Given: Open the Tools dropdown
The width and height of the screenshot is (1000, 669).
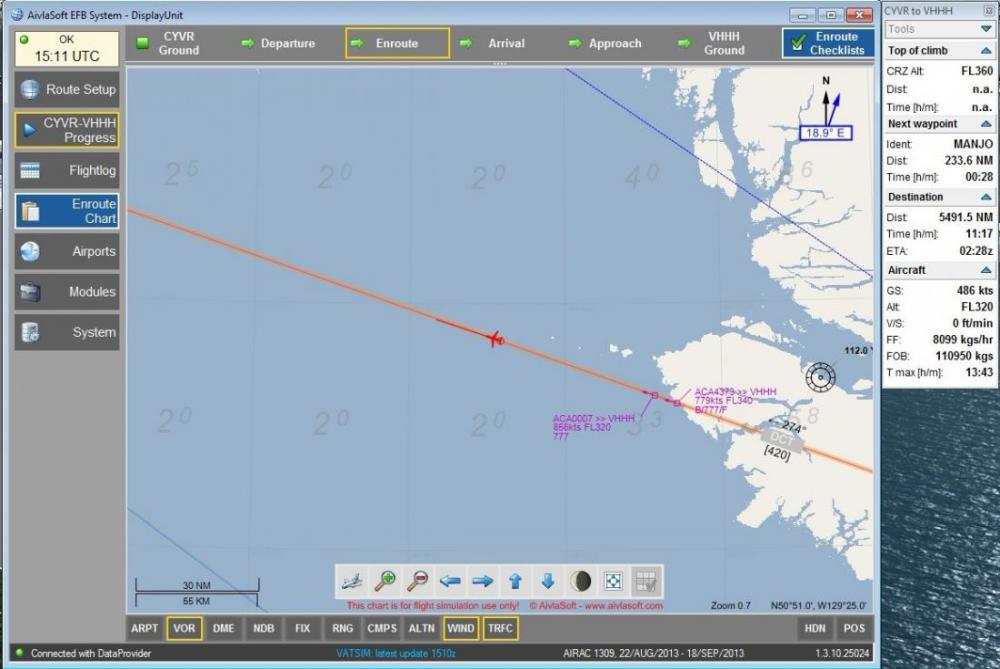Looking at the screenshot, I should [x=940, y=29].
